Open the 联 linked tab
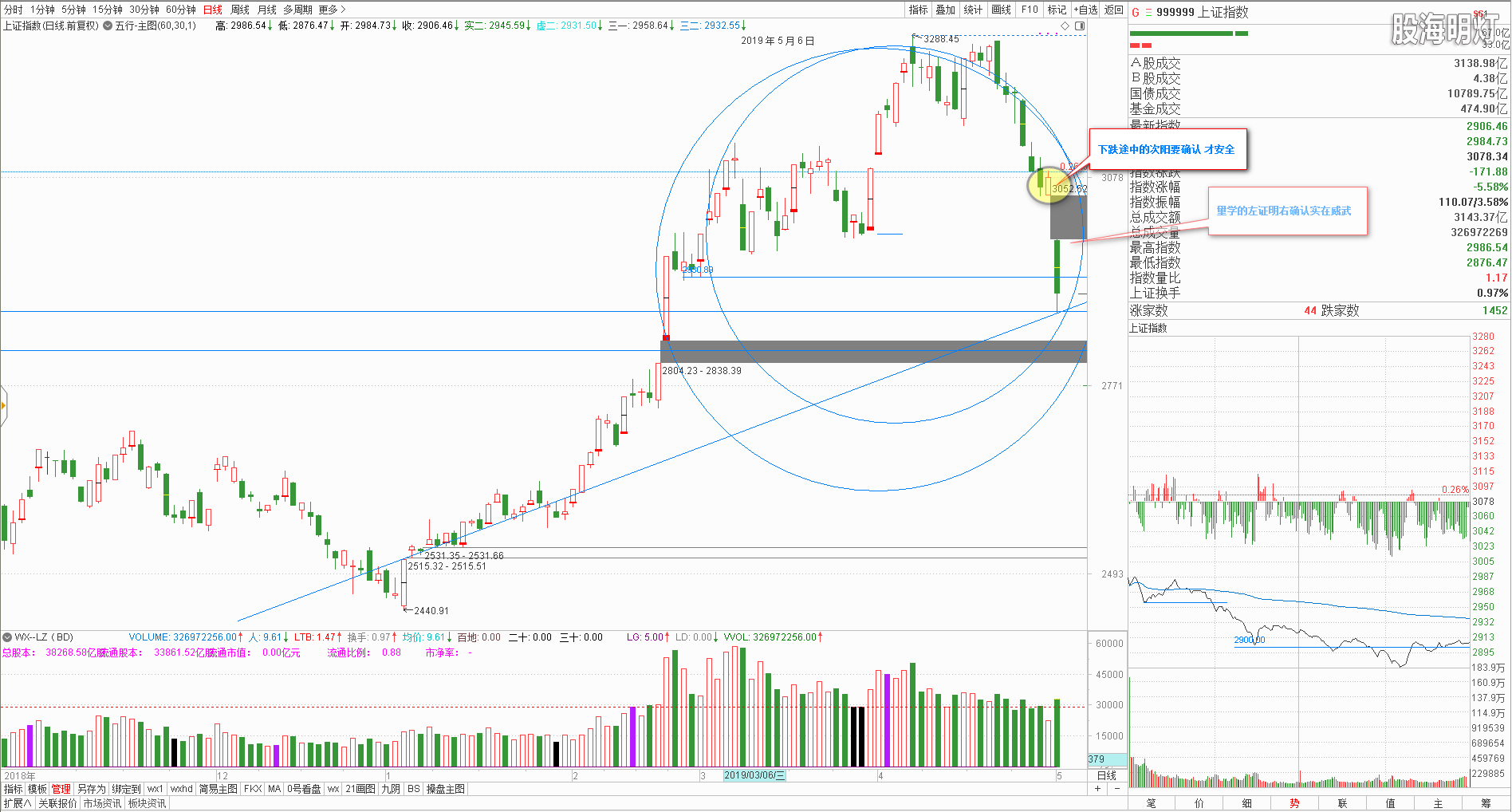Viewport: 1512px width, 812px height. coord(1343,803)
